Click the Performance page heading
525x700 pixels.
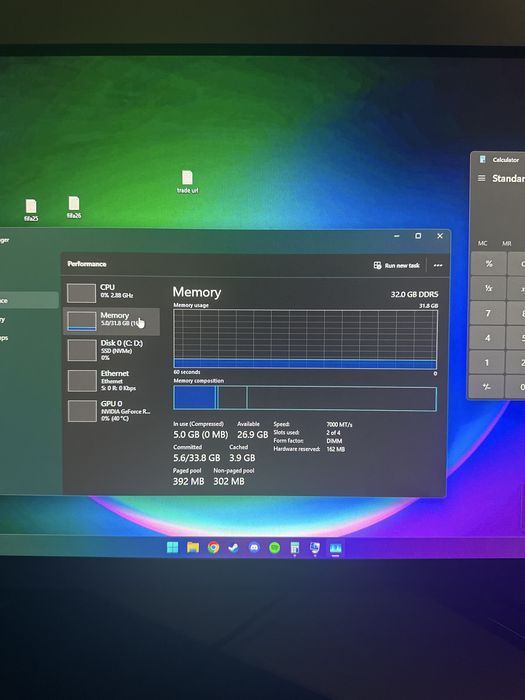click(87, 264)
